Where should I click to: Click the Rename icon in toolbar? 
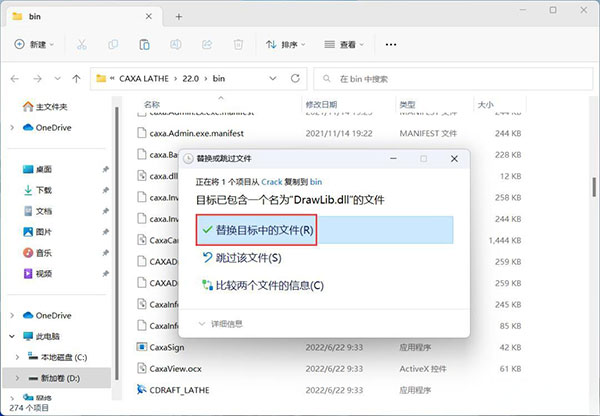pos(176,44)
